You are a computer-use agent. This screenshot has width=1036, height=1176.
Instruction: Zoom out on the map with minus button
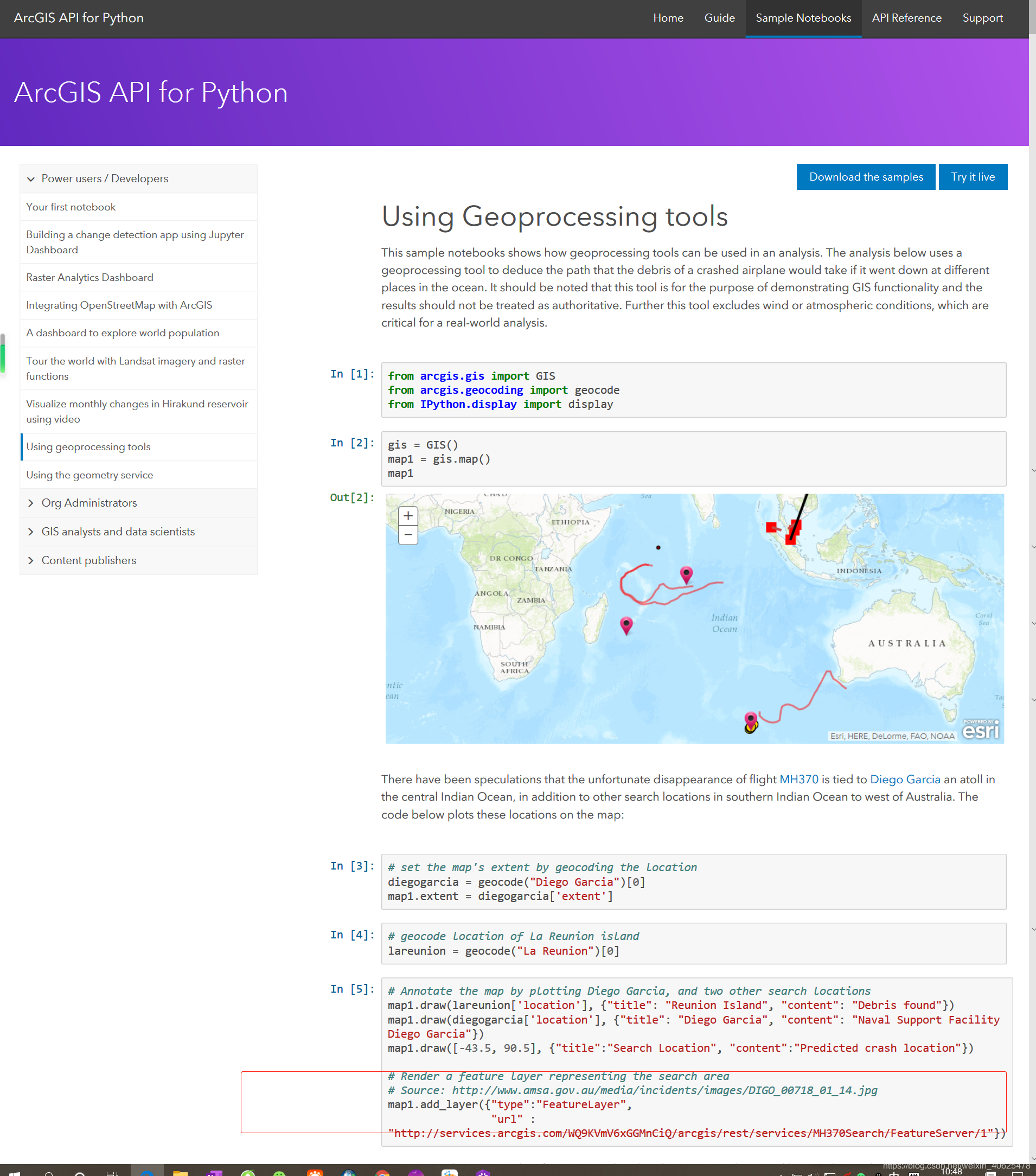408,534
